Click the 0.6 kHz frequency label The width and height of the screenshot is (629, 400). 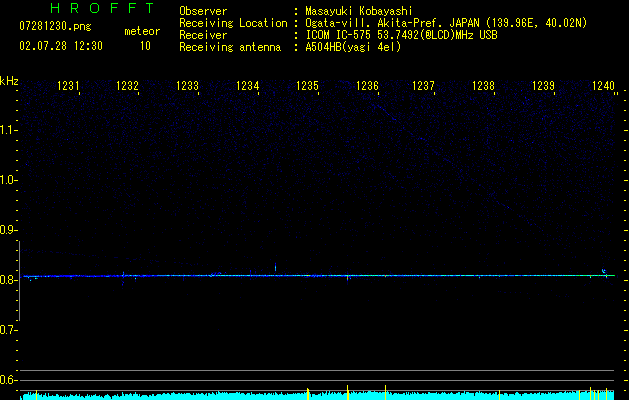(x=9, y=380)
